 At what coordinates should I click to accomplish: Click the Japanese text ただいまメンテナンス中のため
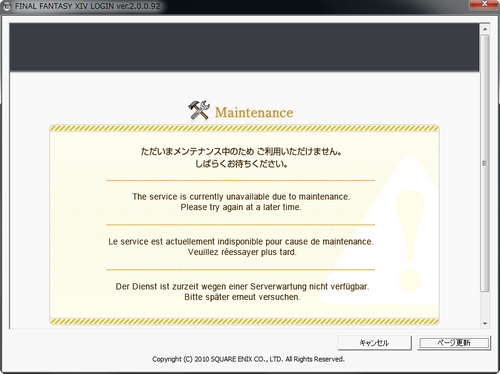pyautogui.click(x=197, y=152)
